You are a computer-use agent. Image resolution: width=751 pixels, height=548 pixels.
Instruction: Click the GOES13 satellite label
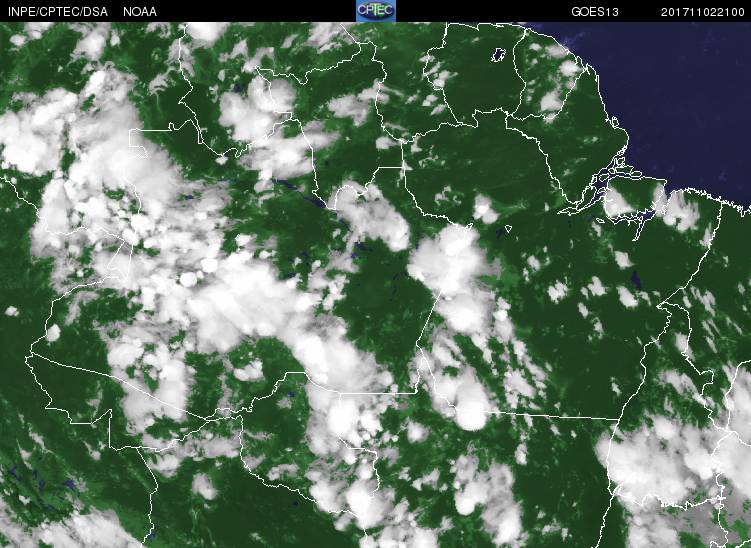point(595,12)
